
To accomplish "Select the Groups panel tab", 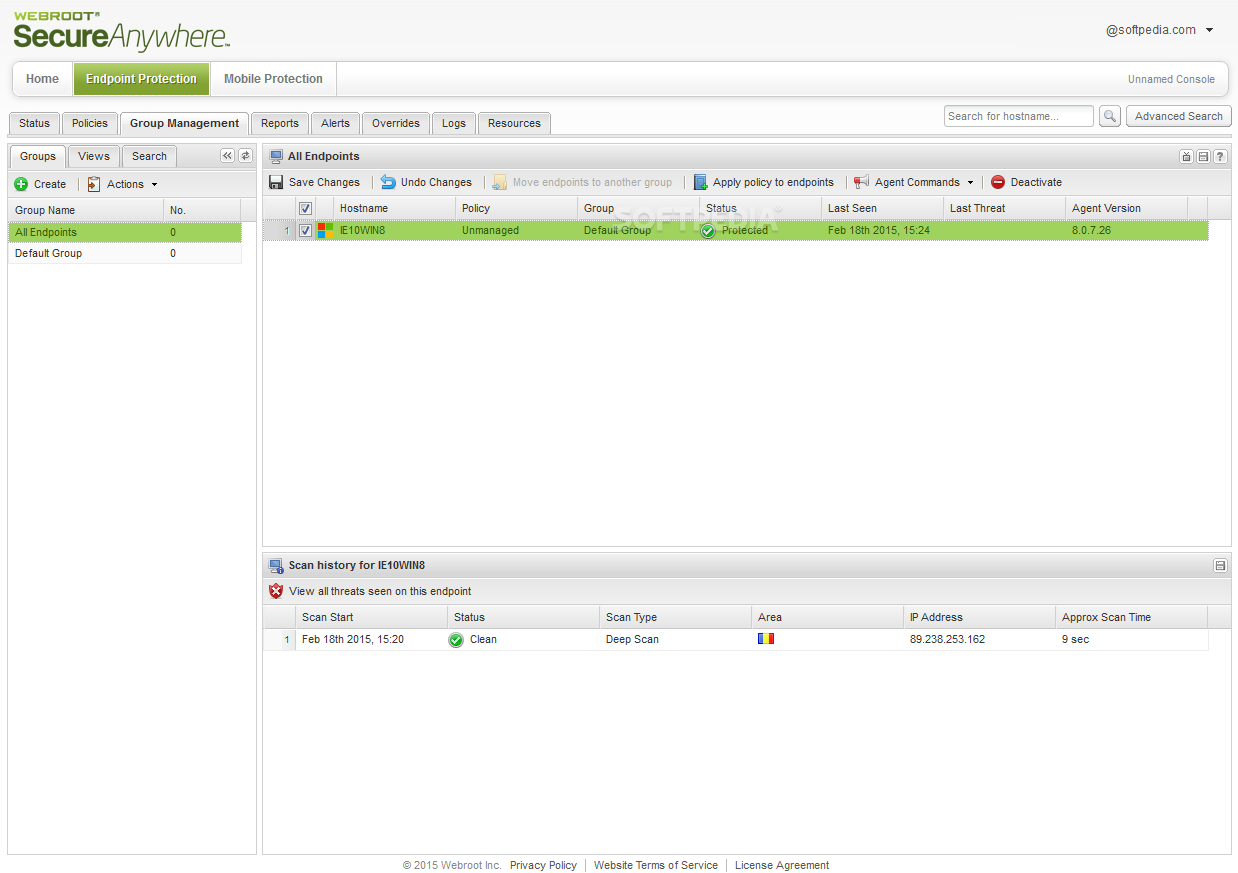I will point(38,156).
